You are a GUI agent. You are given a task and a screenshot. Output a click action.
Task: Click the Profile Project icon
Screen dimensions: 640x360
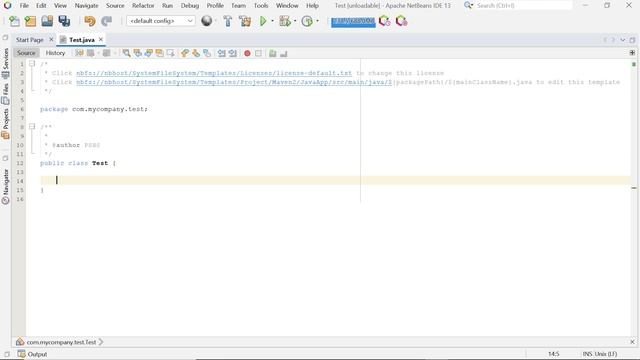[307, 21]
